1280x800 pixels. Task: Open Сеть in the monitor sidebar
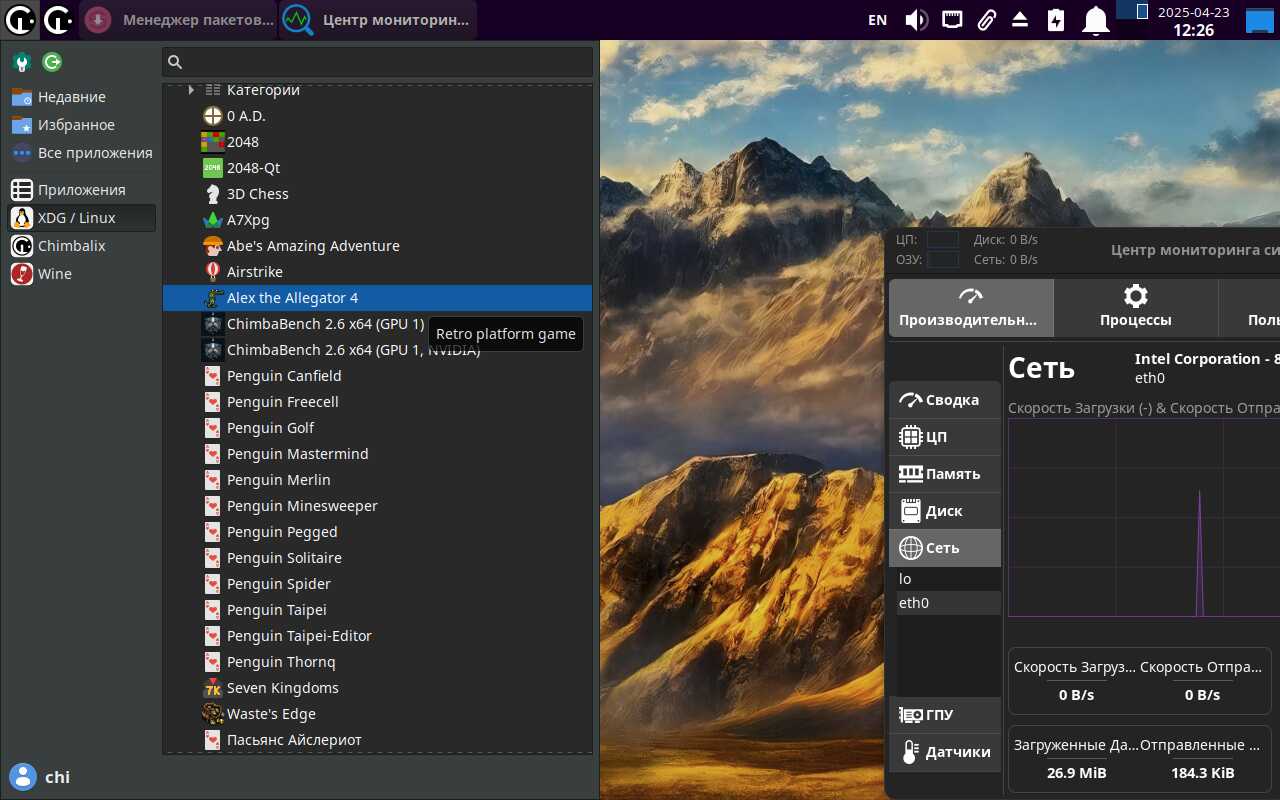(945, 548)
